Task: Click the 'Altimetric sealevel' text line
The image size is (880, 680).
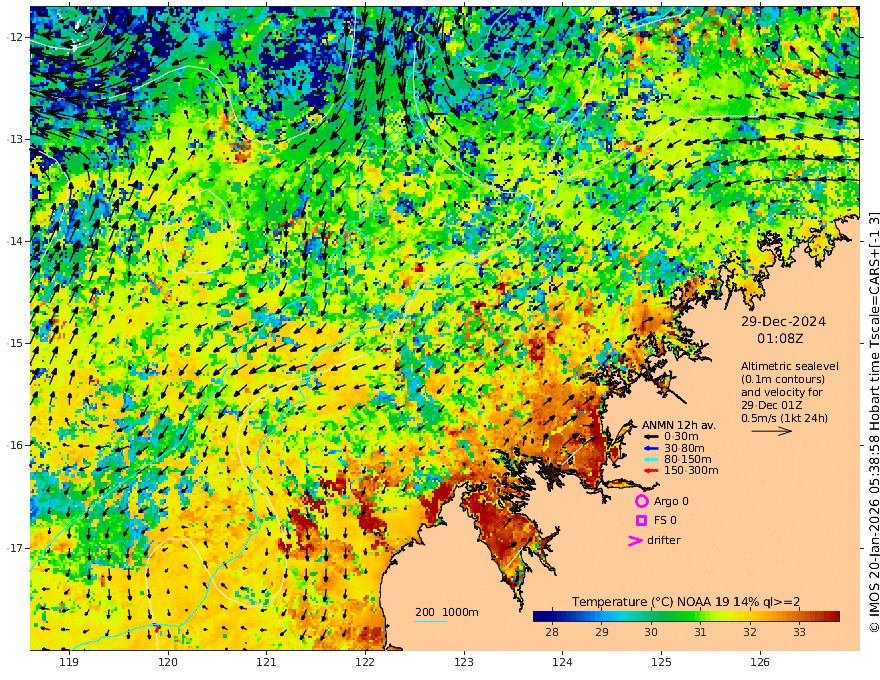Action: 790,366
